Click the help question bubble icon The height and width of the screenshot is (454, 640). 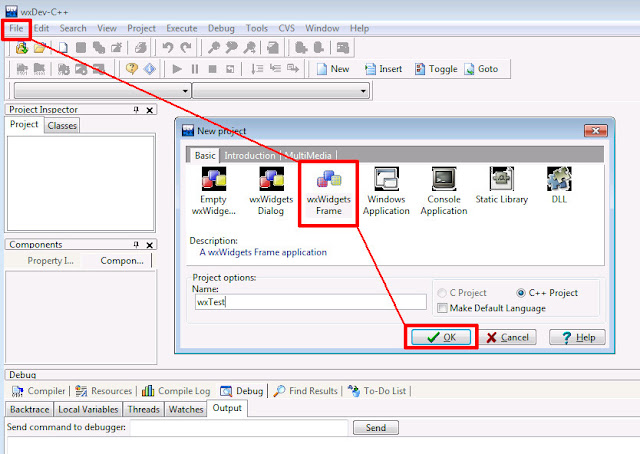[x=131, y=69]
